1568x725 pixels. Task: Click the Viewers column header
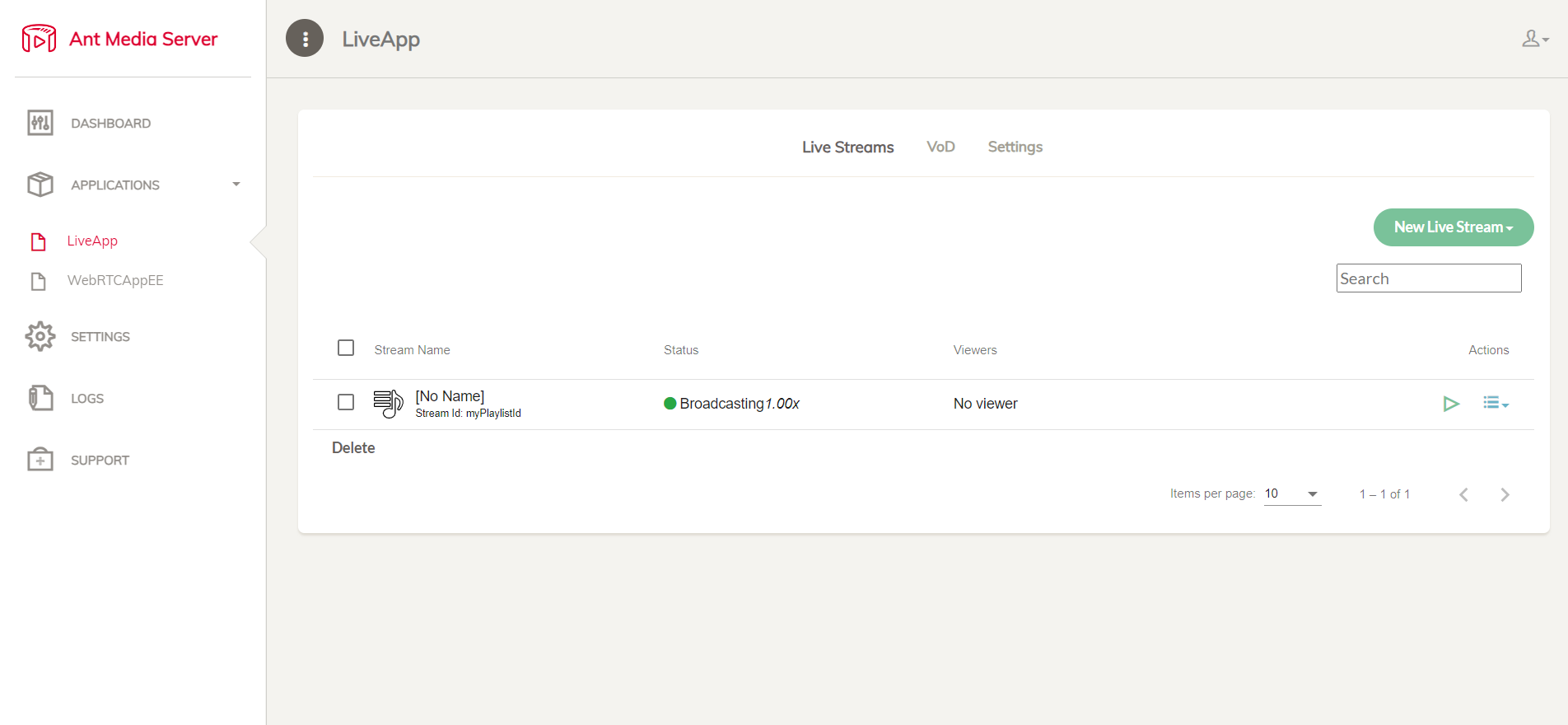click(x=975, y=350)
